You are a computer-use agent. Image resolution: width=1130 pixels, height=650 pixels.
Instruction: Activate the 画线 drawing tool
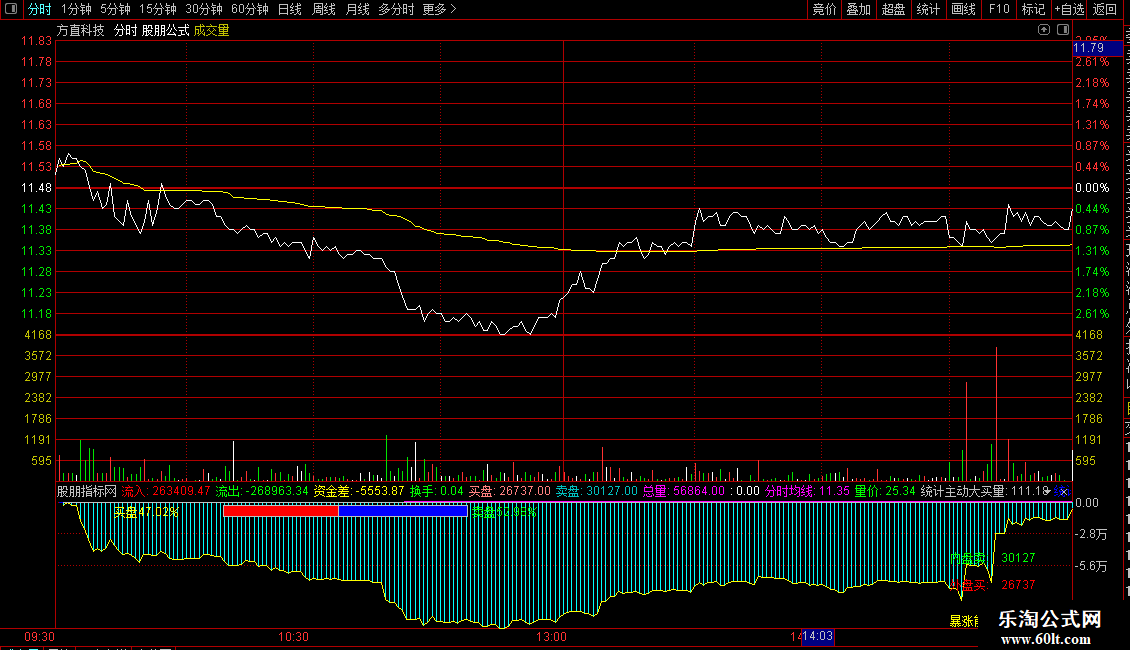(963, 9)
